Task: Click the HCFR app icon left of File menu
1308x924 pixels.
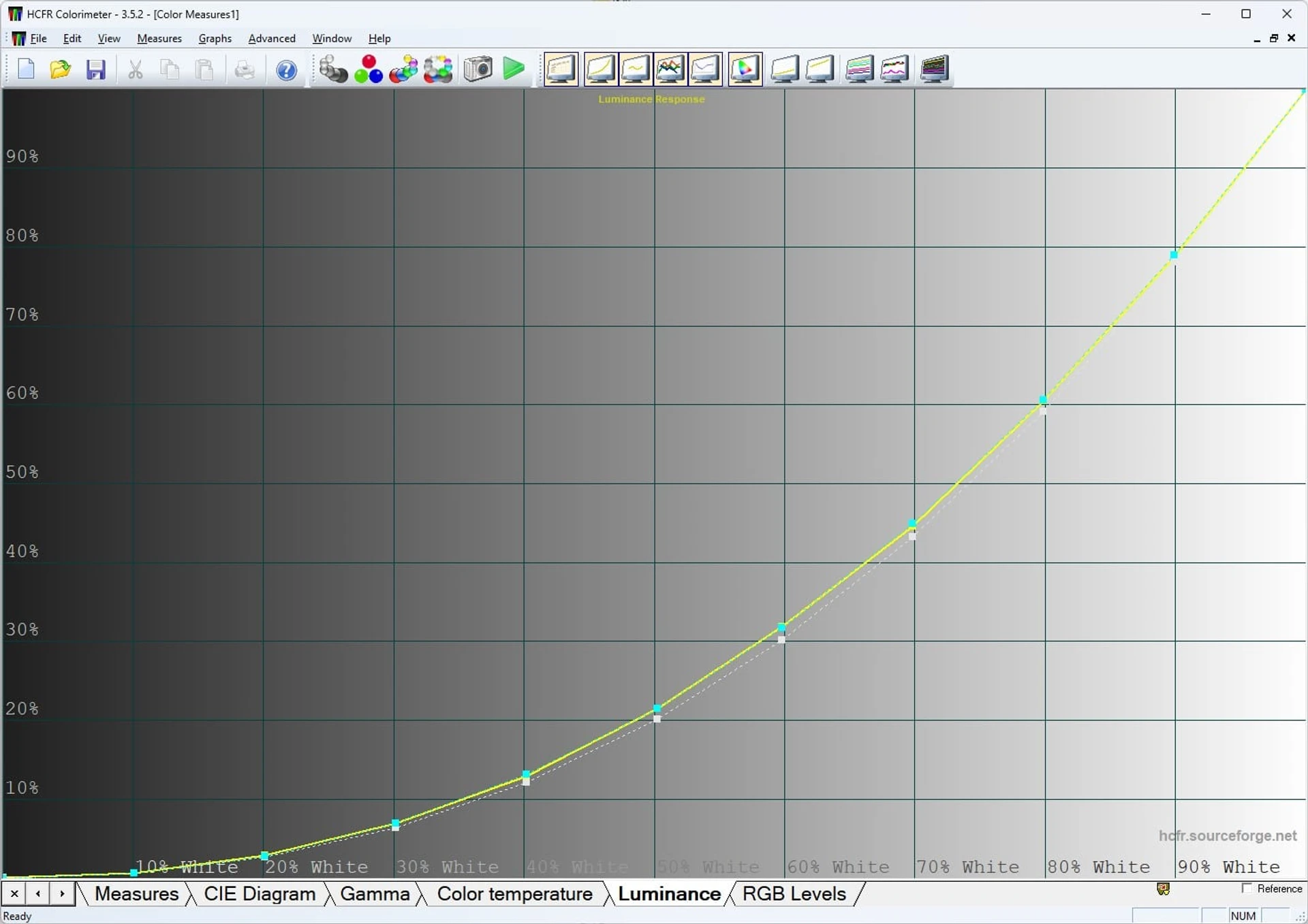Action: coord(18,39)
